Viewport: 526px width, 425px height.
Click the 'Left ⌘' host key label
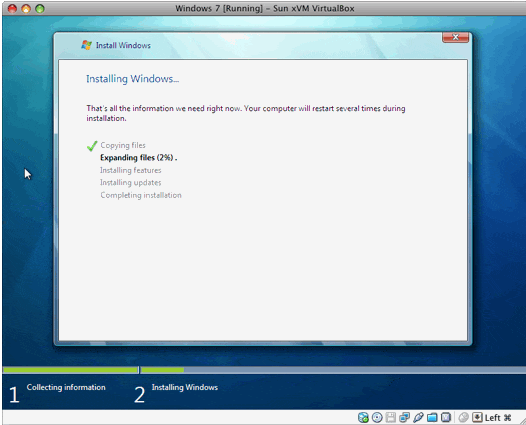(498, 418)
